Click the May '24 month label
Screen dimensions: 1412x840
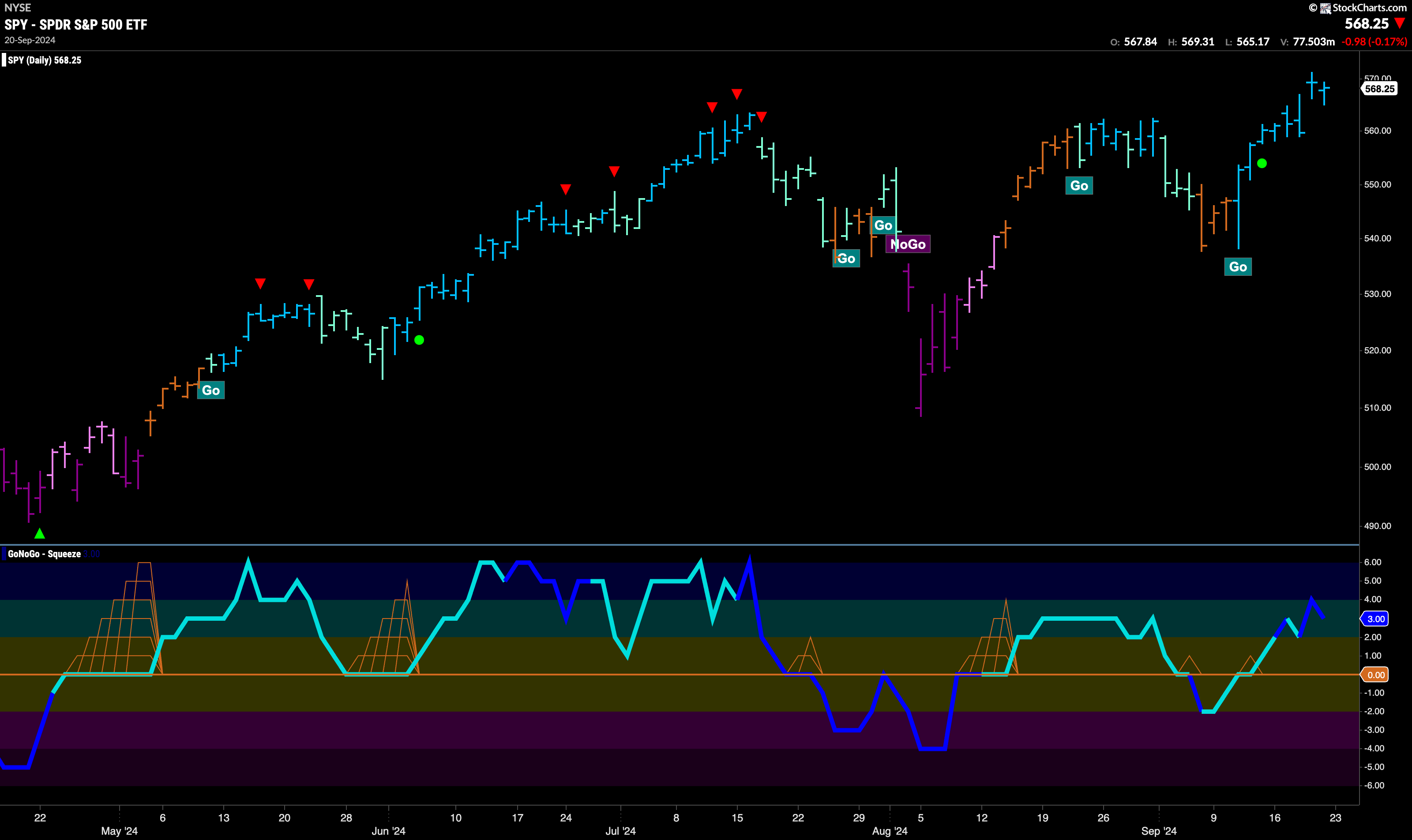coord(120,831)
